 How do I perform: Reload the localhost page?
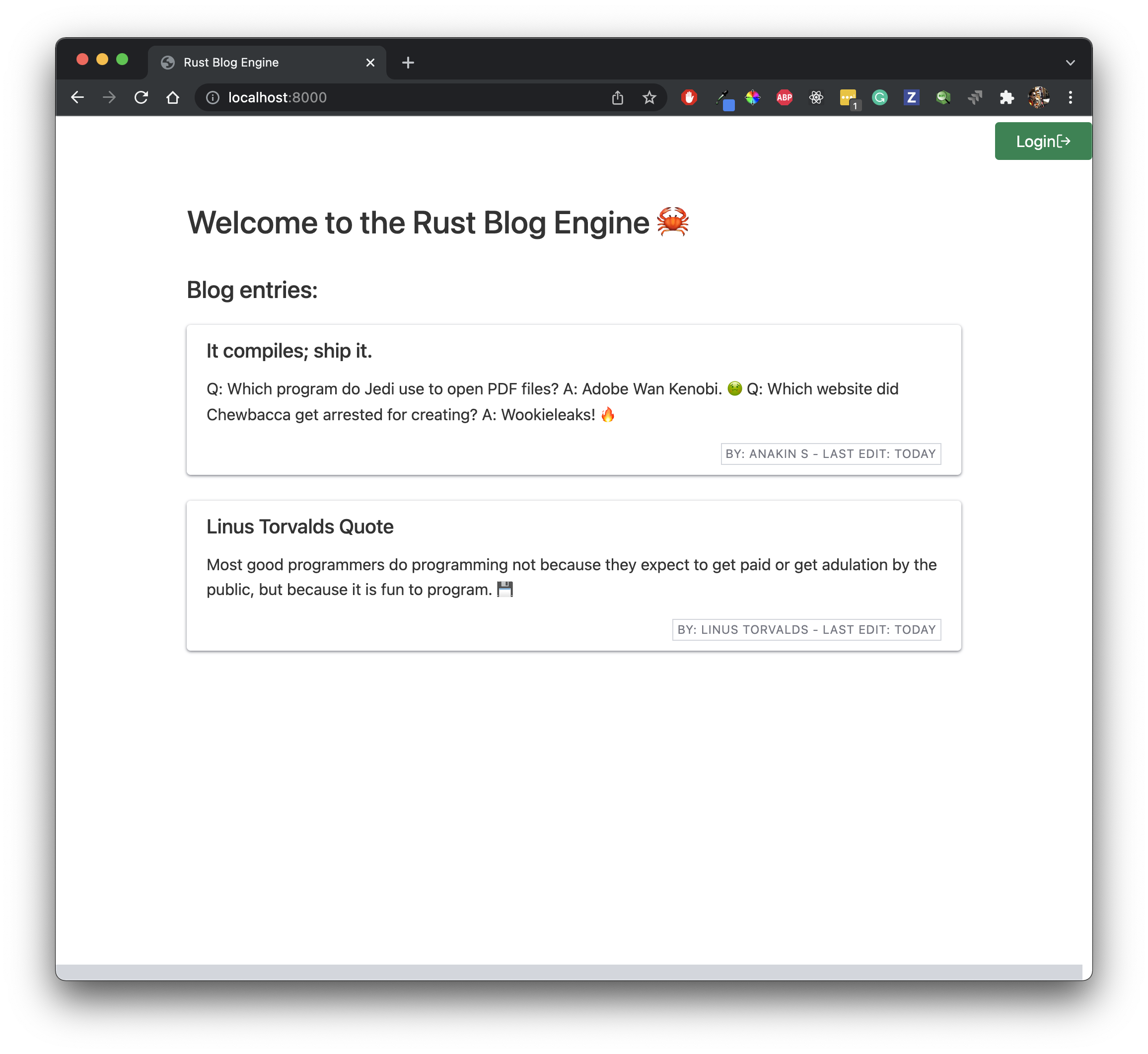pos(142,97)
